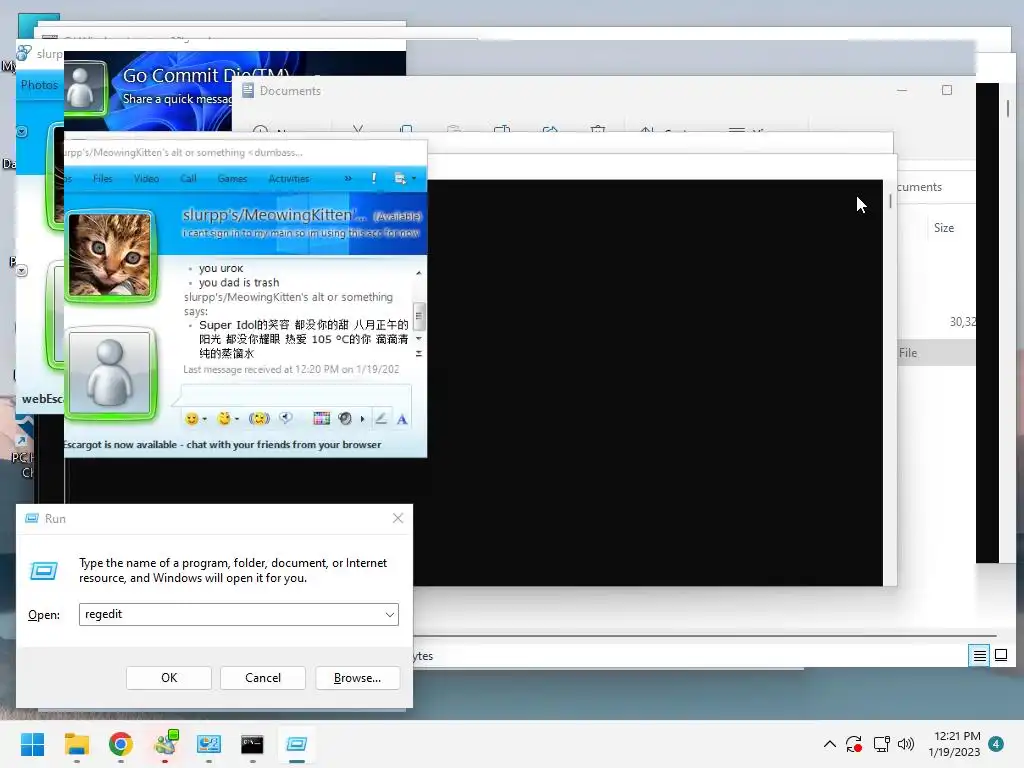Click the Size column header in Documents window
The height and width of the screenshot is (768, 1024).
click(944, 228)
